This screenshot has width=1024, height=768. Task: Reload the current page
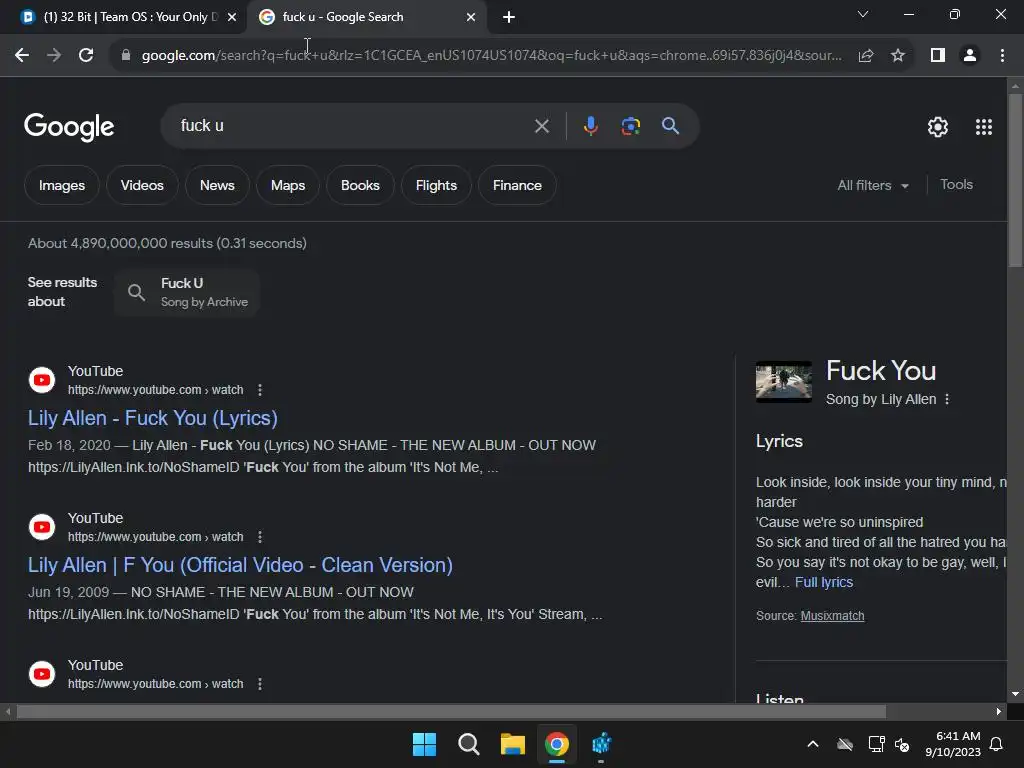pyautogui.click(x=86, y=56)
